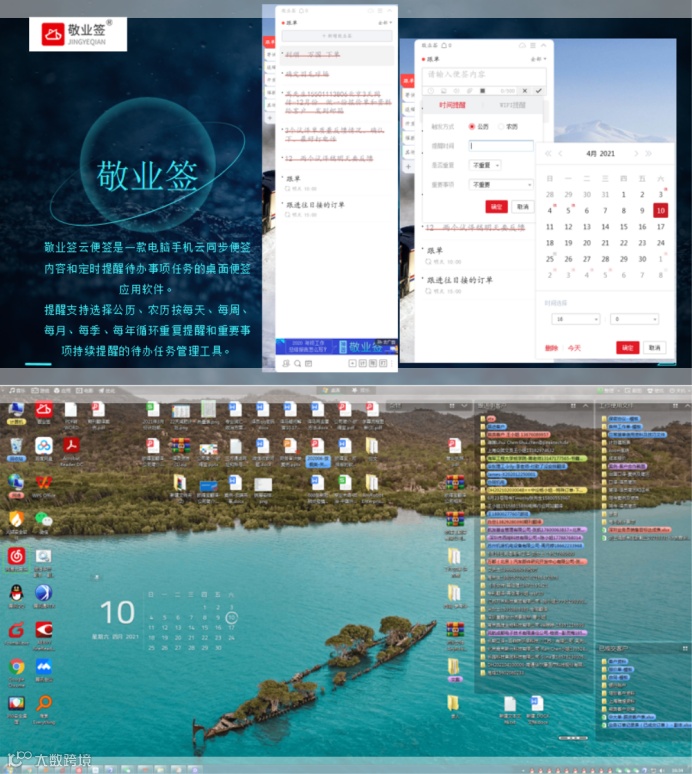Select the 农历 radio button
The image size is (692, 774).
(x=501, y=127)
